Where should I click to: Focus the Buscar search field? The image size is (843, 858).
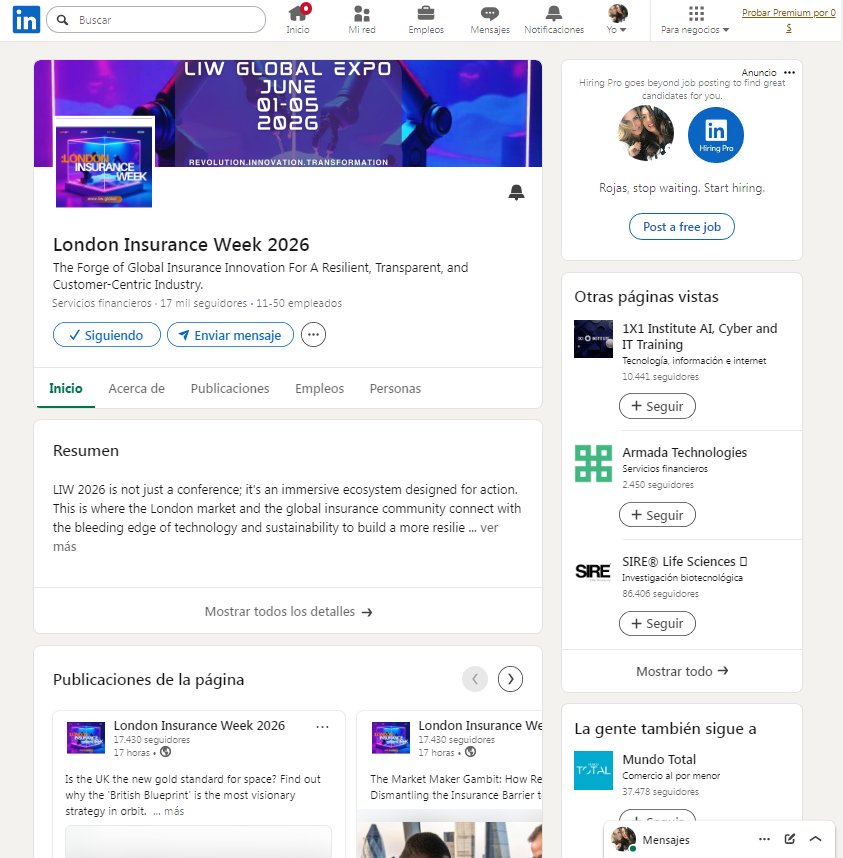[x=156, y=20]
